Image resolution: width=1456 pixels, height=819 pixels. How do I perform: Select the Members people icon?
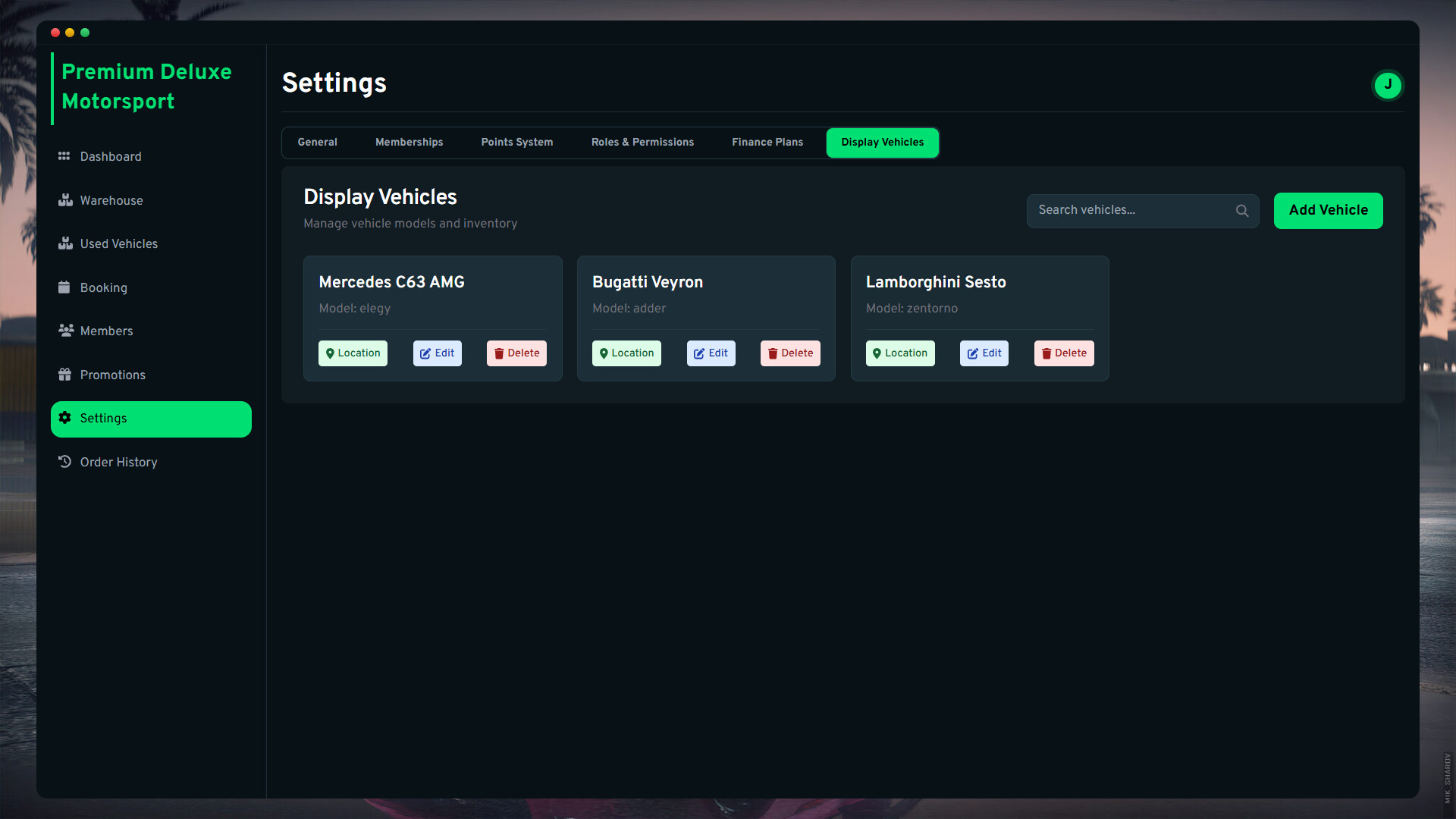click(x=65, y=331)
